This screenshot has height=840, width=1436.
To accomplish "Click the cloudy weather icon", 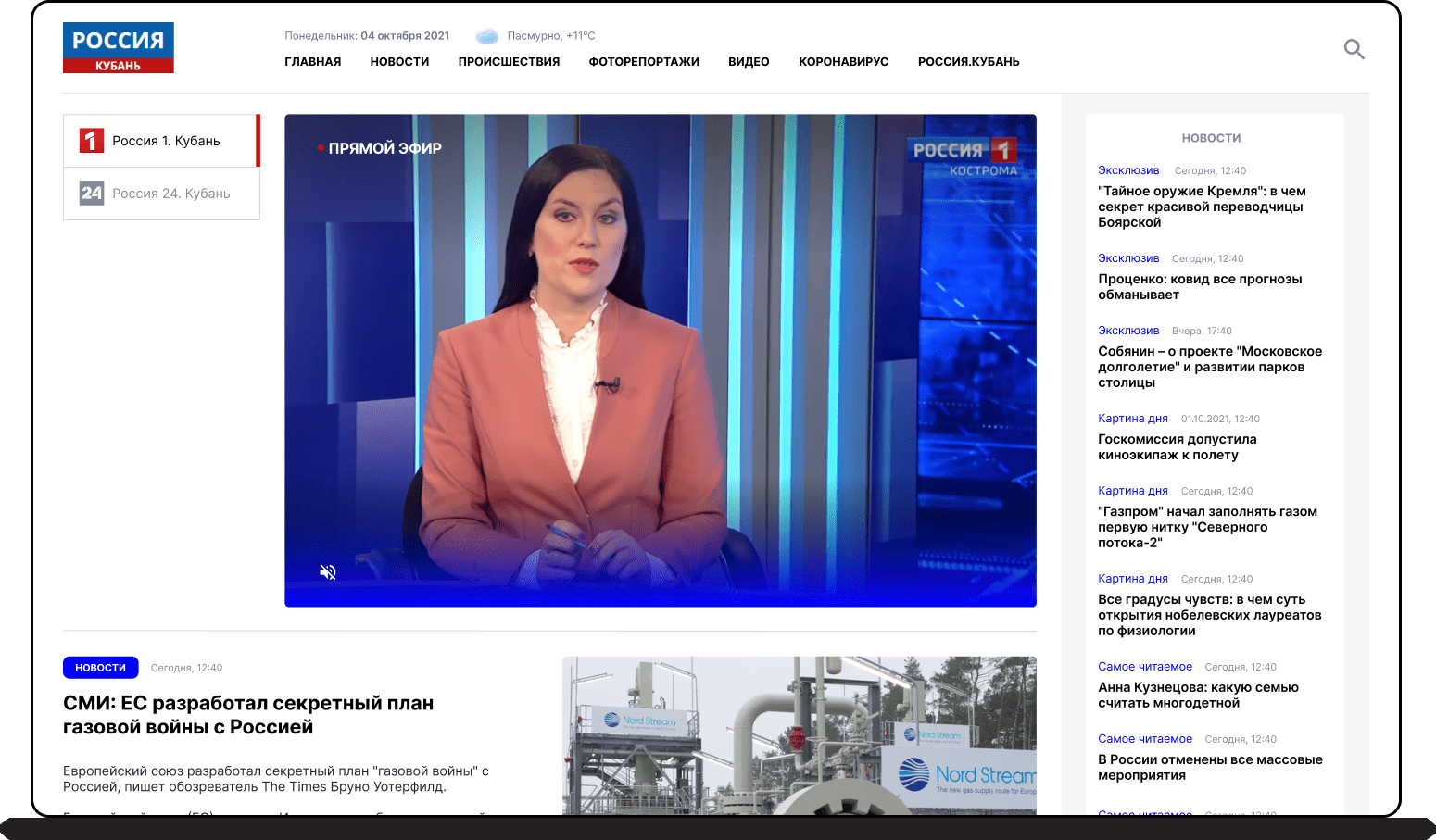I will click(x=486, y=37).
